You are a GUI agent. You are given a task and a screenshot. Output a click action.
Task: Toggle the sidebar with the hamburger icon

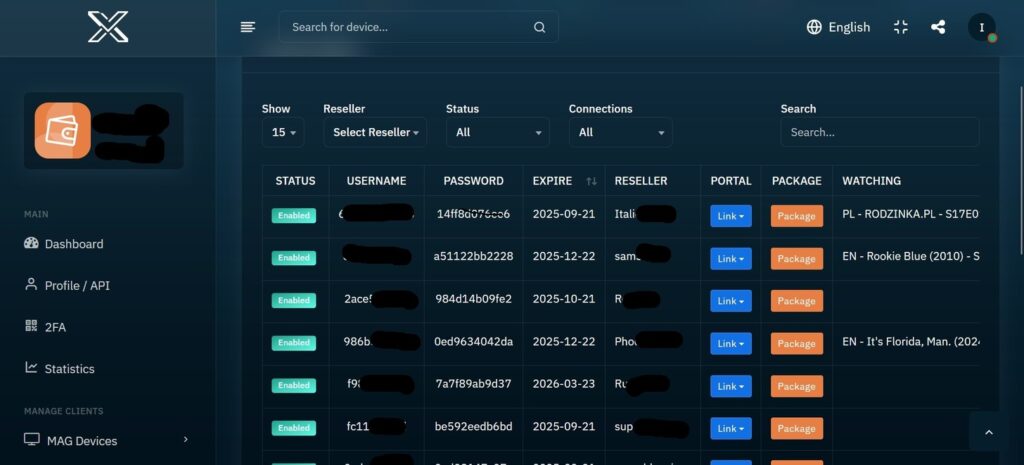point(248,27)
